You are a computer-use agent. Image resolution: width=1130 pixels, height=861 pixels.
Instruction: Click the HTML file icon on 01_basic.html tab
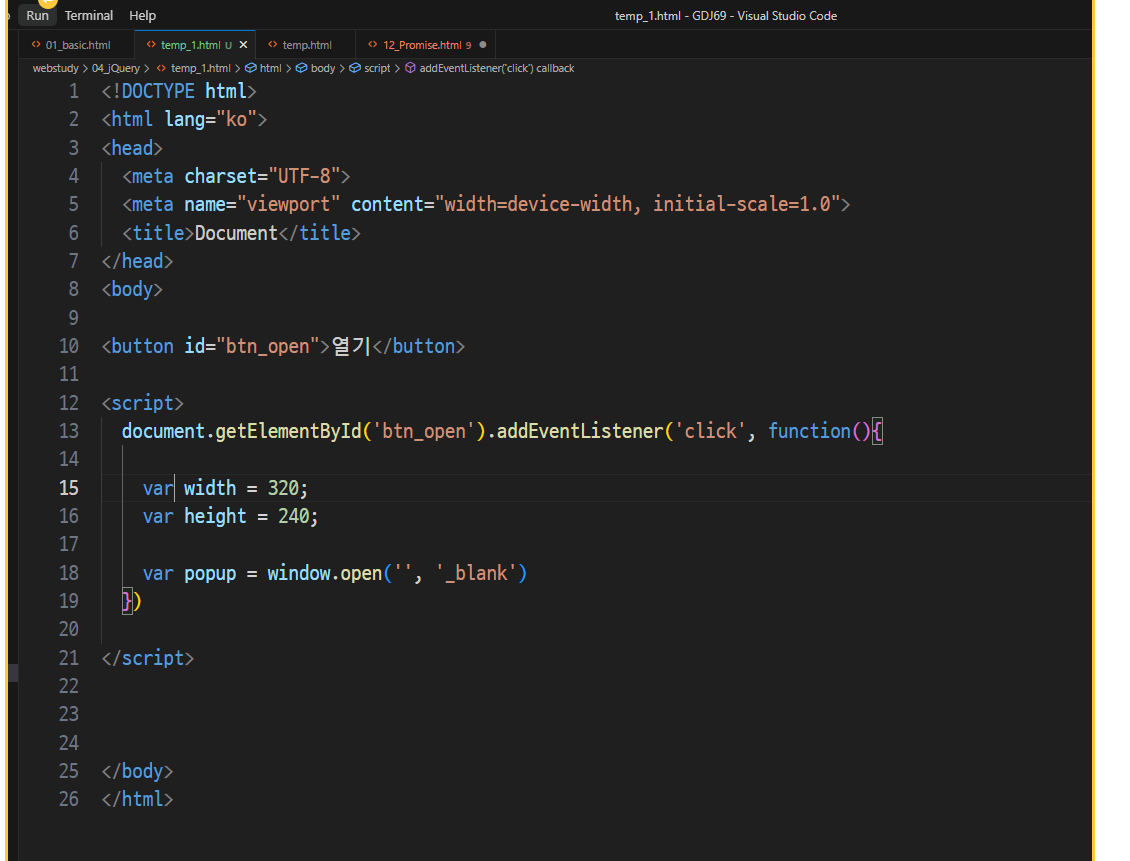36,45
